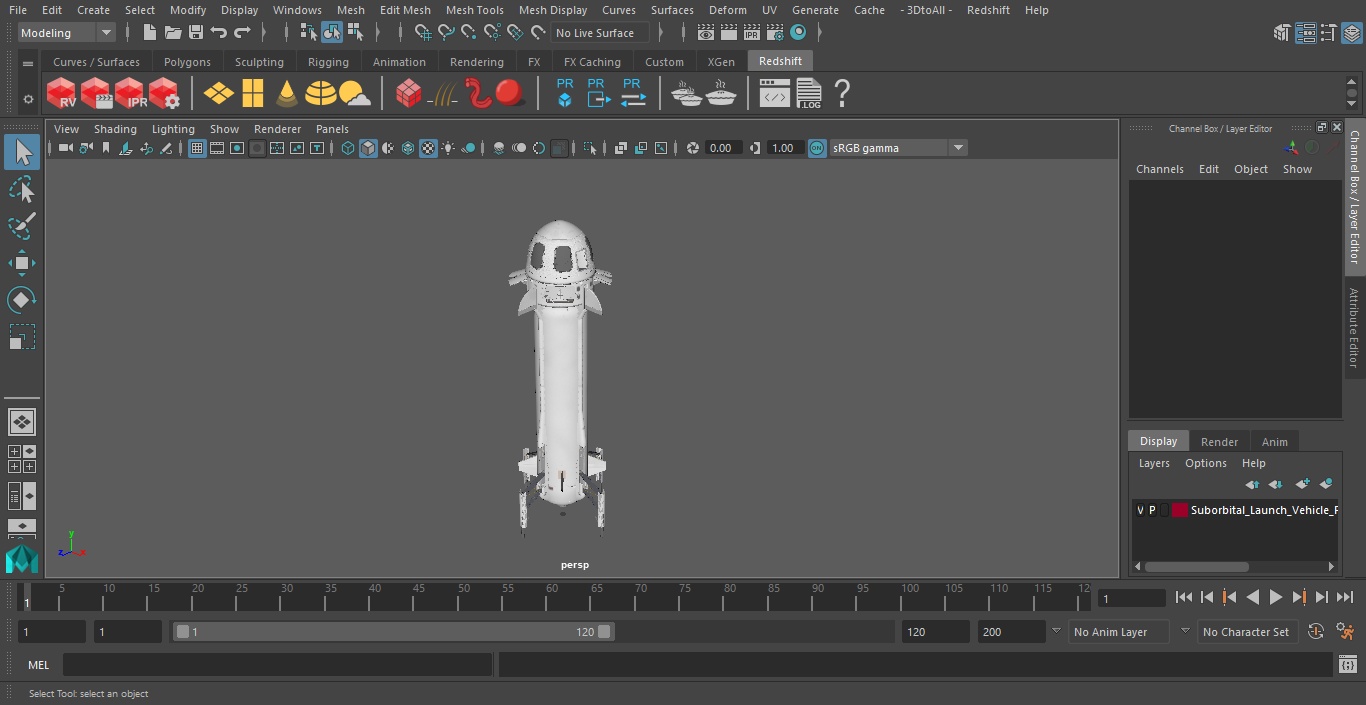Viewport: 1366px width, 705px height.
Task: Toggle wireframe shading in viewport
Action: 348,148
